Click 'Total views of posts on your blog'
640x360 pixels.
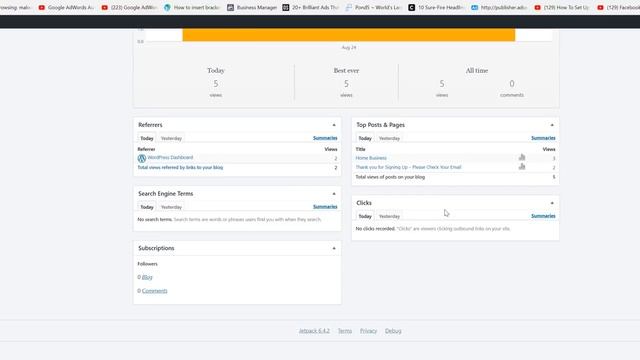390,177
